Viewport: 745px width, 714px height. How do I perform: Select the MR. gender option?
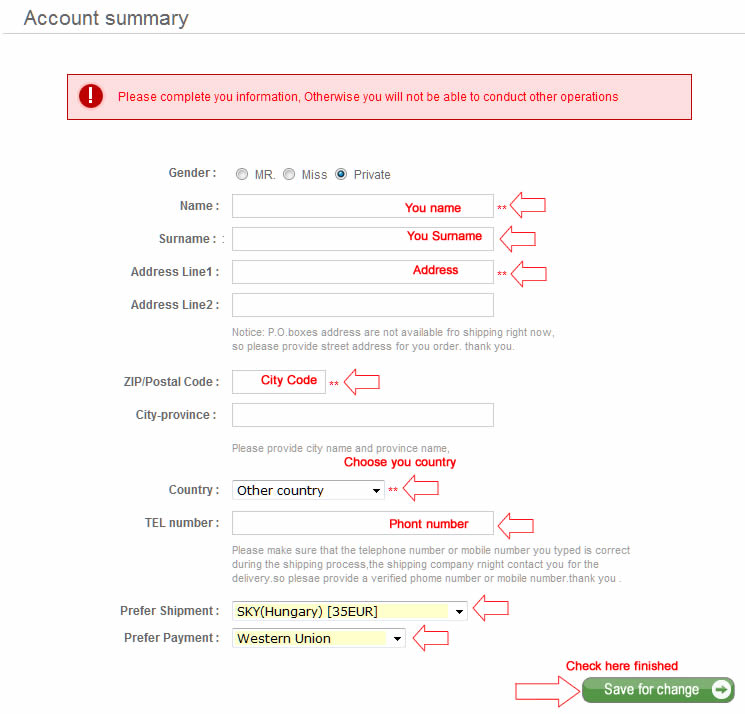tap(242, 174)
